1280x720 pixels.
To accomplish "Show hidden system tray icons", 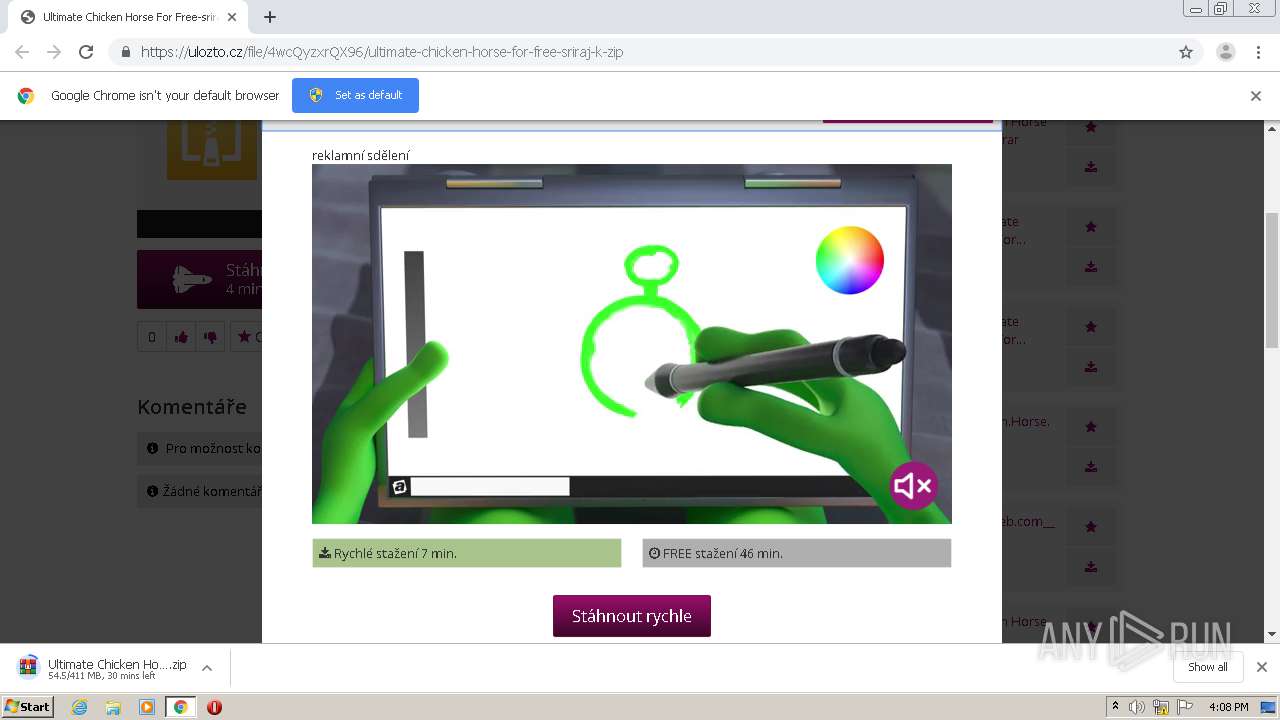I will tap(1115, 707).
